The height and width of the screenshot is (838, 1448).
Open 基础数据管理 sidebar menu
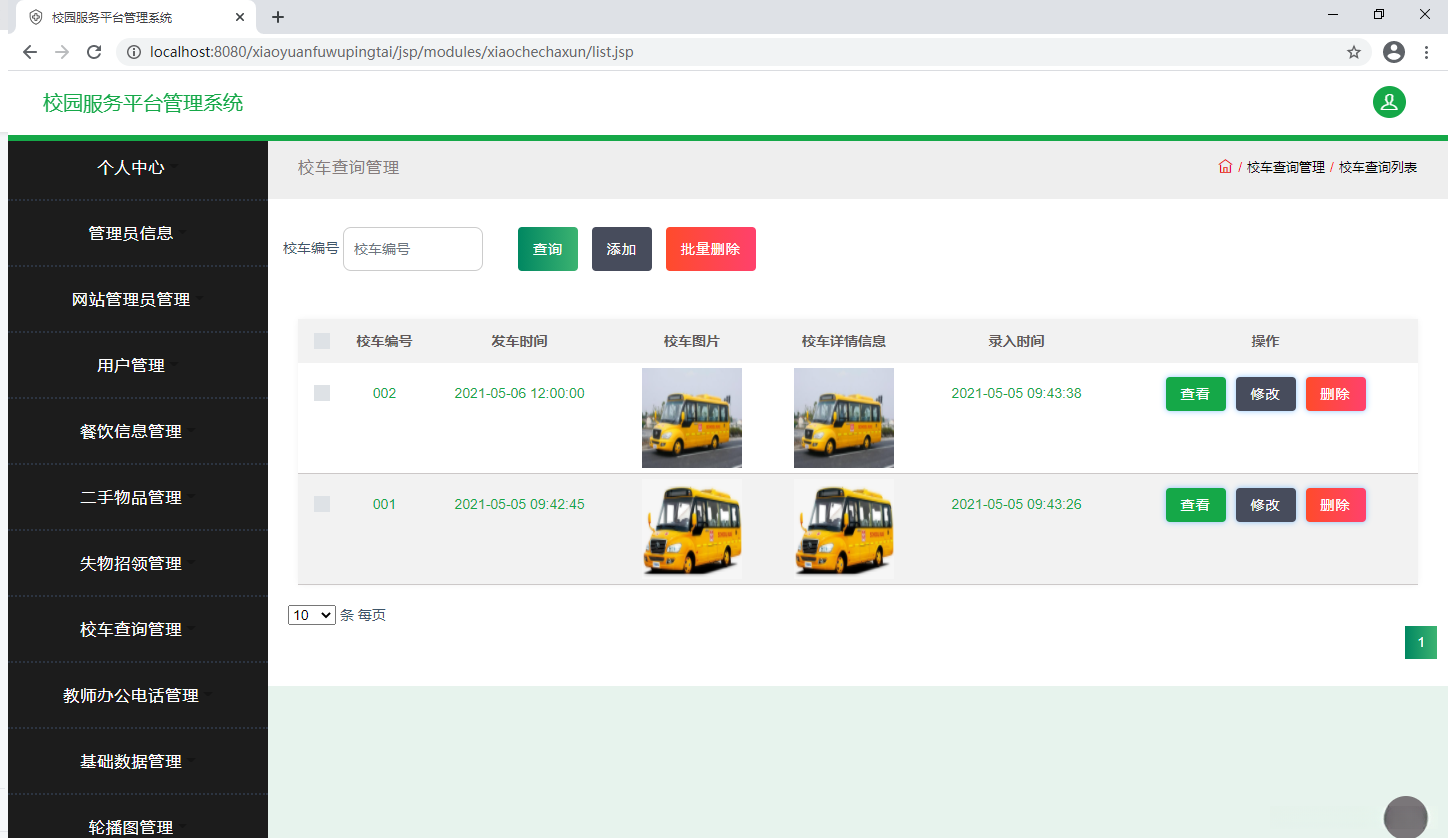pos(137,761)
